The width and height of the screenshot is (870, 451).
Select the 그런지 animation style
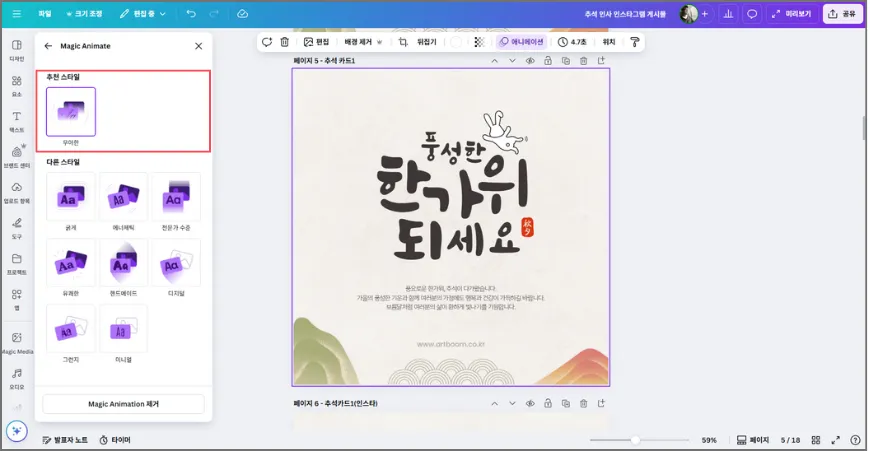click(x=70, y=329)
